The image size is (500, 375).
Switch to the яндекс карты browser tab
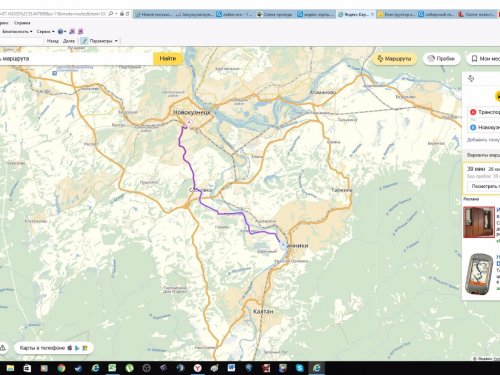[x=316, y=14]
